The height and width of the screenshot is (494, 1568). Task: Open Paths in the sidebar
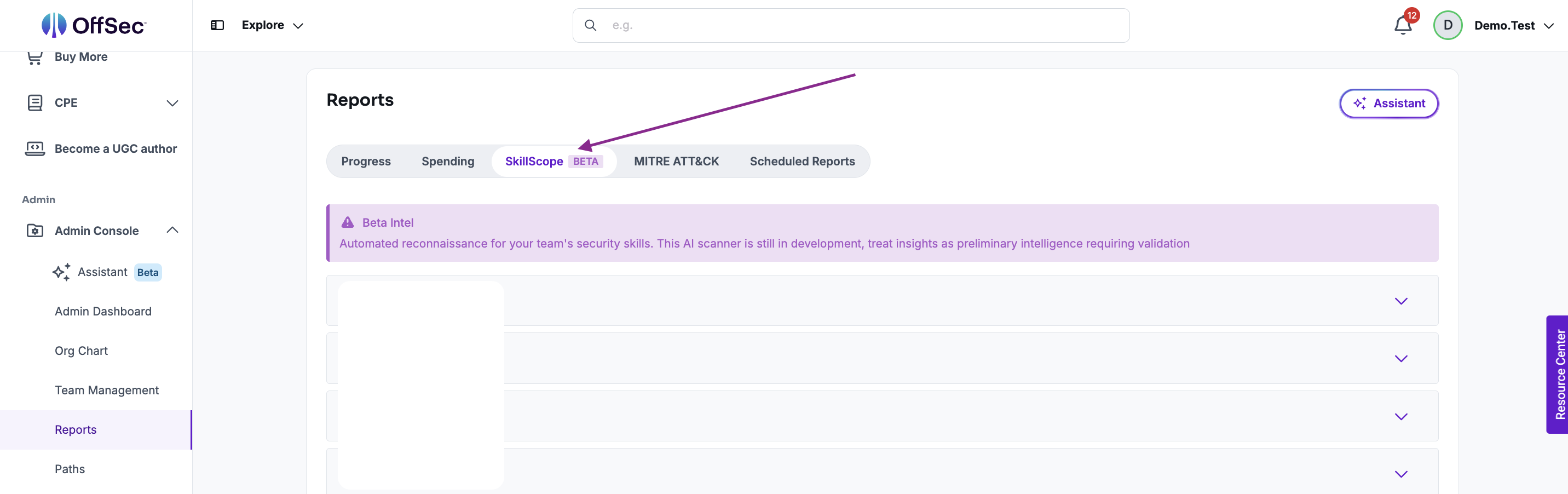(x=70, y=469)
